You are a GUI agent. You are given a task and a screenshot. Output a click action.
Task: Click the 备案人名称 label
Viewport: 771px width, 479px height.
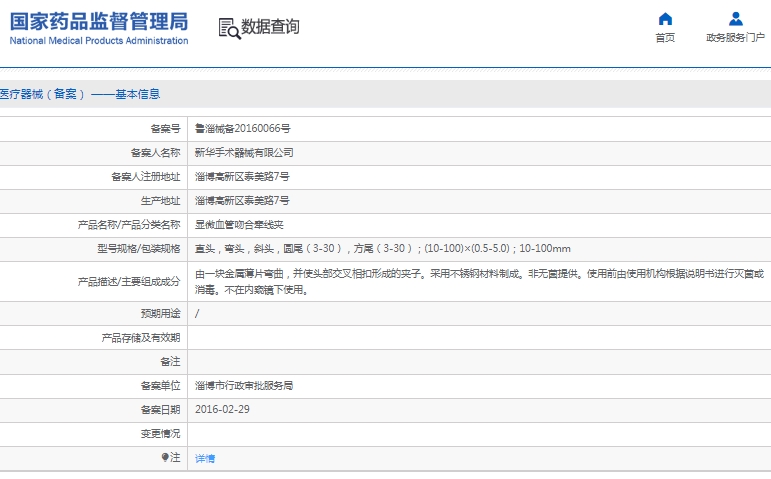[155, 152]
